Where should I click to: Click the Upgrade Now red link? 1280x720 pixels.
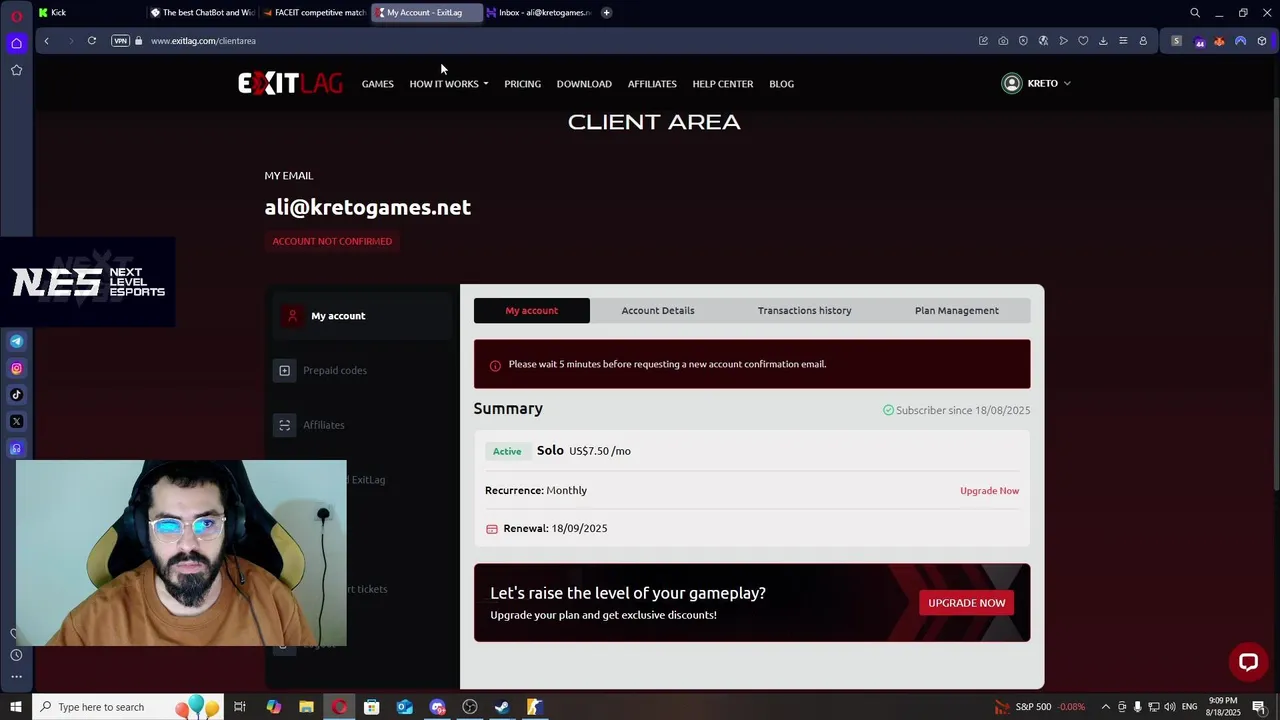click(x=989, y=491)
